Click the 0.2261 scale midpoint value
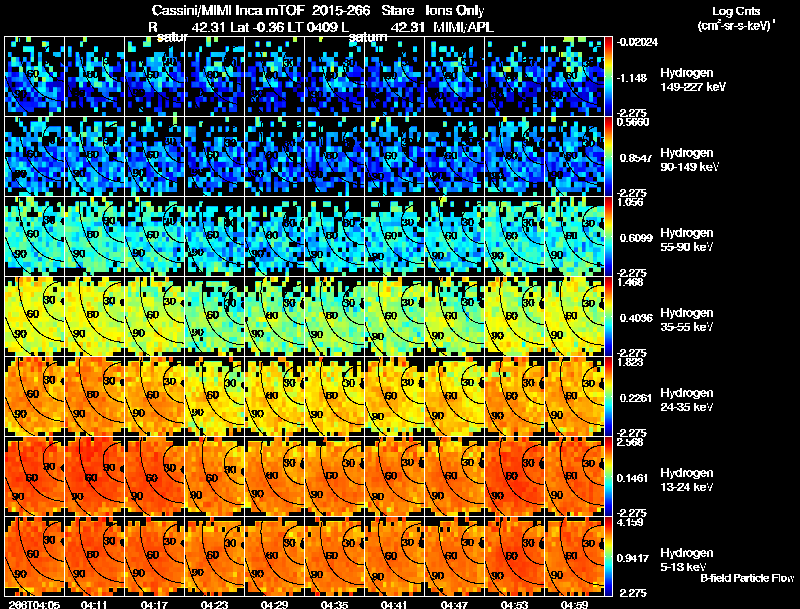 (x=636, y=398)
